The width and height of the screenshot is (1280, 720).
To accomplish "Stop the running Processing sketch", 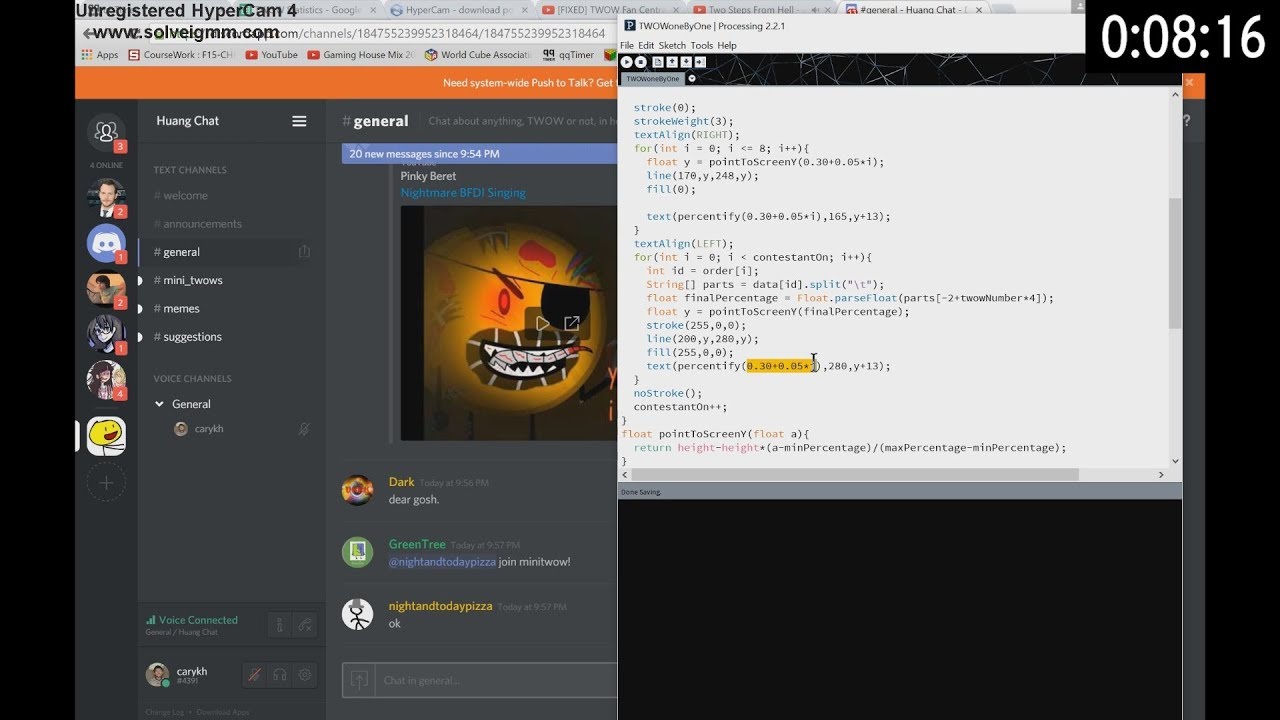I will [641, 62].
